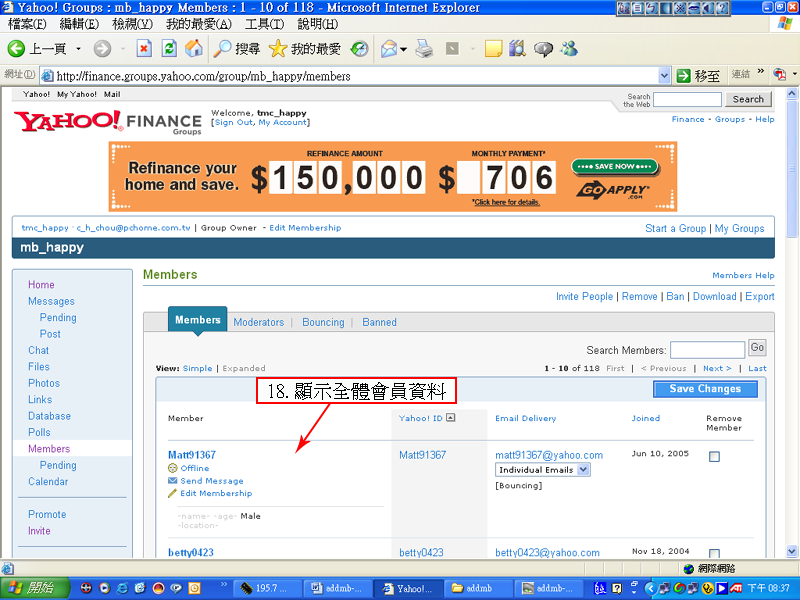The image size is (800, 600).
Task: Go to Home page via house icon
Action: pyautogui.click(x=194, y=49)
